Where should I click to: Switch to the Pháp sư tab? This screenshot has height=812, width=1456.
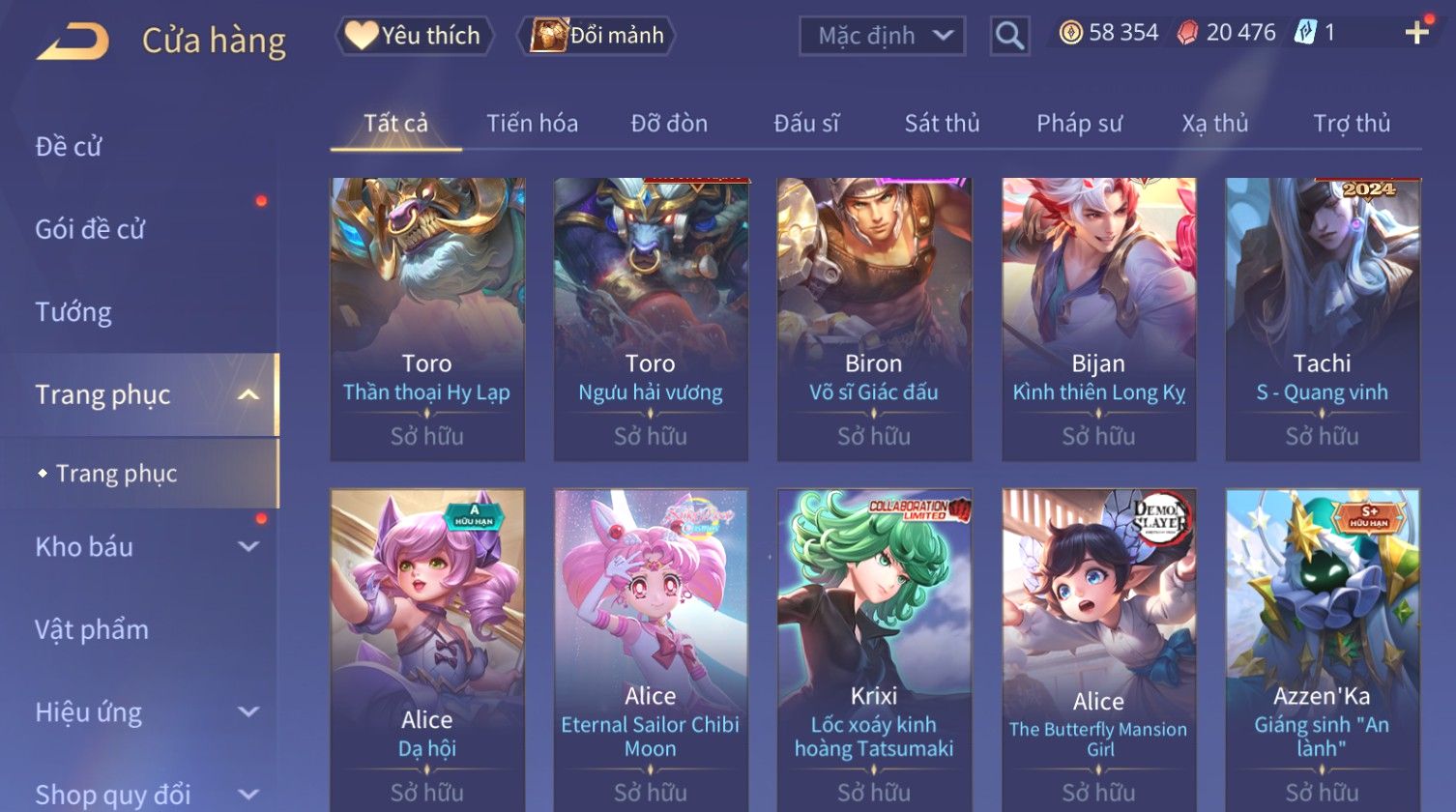tap(1079, 124)
